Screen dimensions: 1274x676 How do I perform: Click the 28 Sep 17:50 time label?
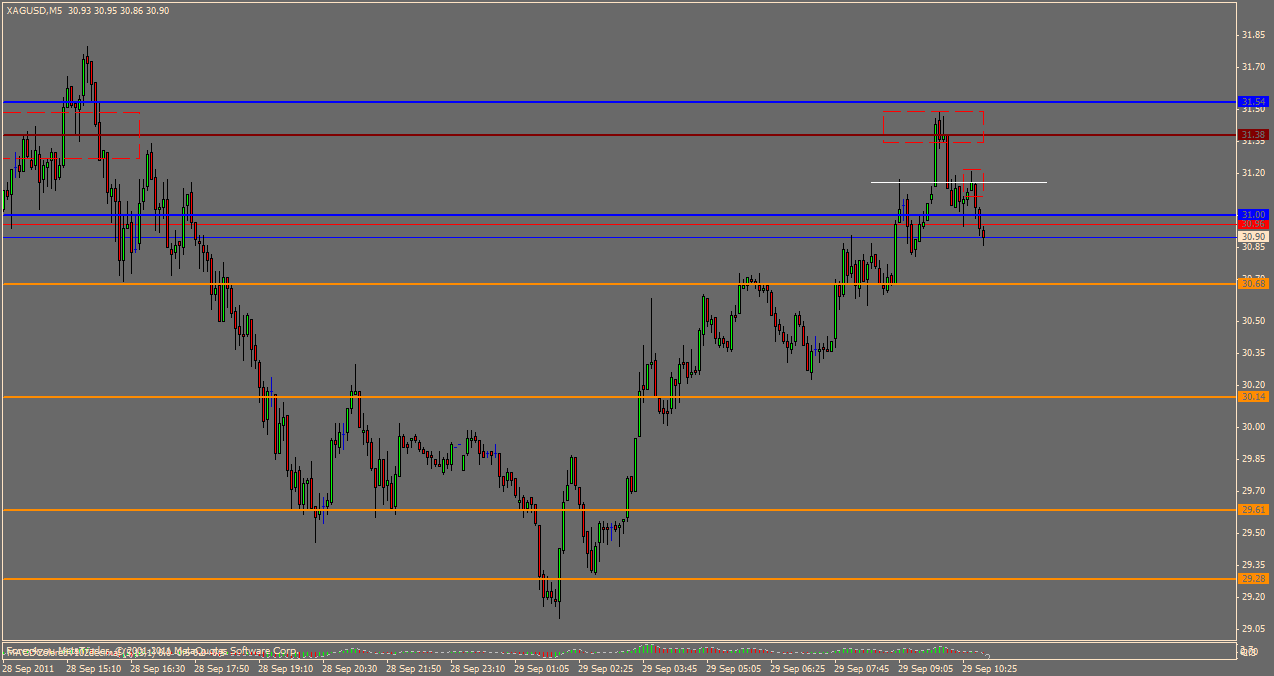click(222, 667)
